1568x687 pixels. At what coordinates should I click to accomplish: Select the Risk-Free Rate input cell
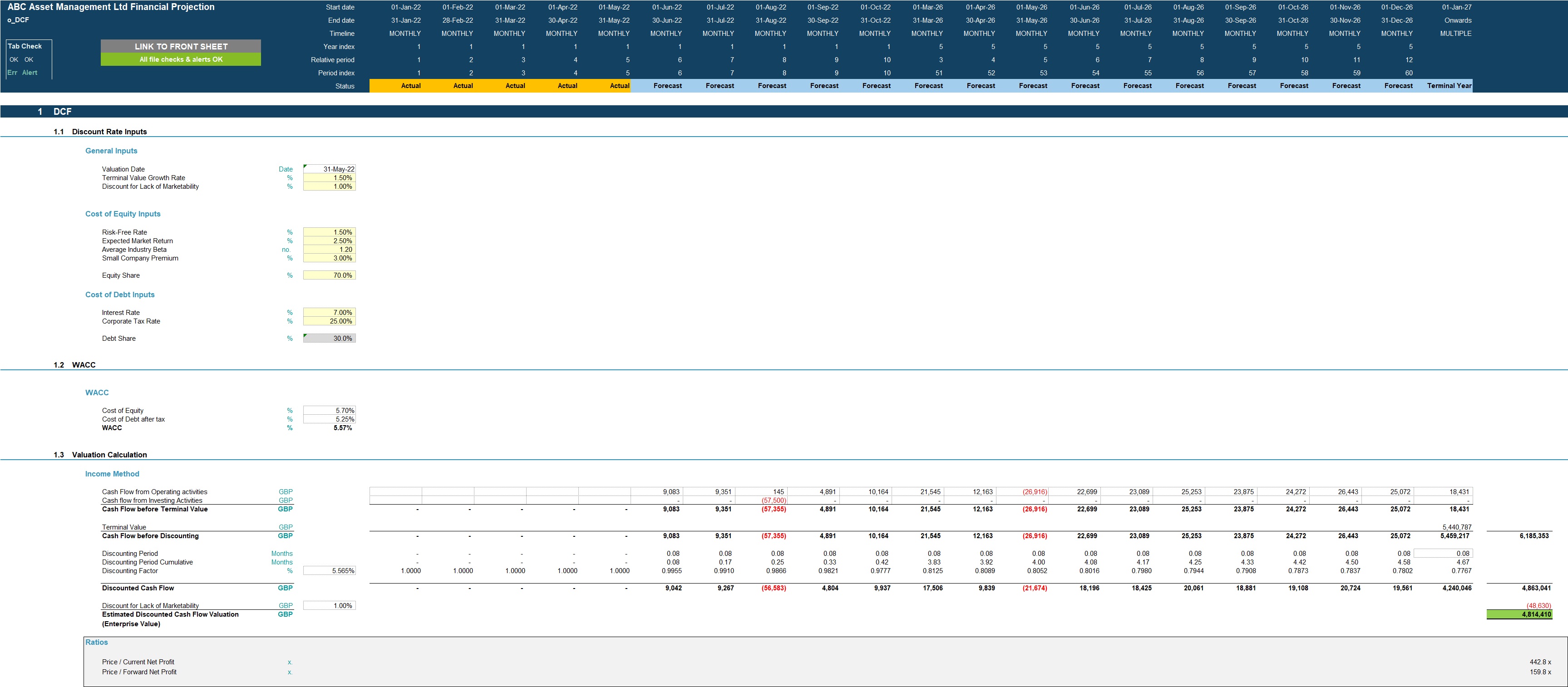[329, 232]
